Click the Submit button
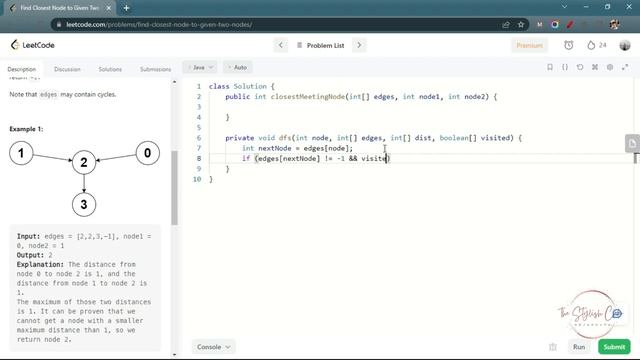Image resolution: width=640 pixels, height=360 pixels. [614, 347]
